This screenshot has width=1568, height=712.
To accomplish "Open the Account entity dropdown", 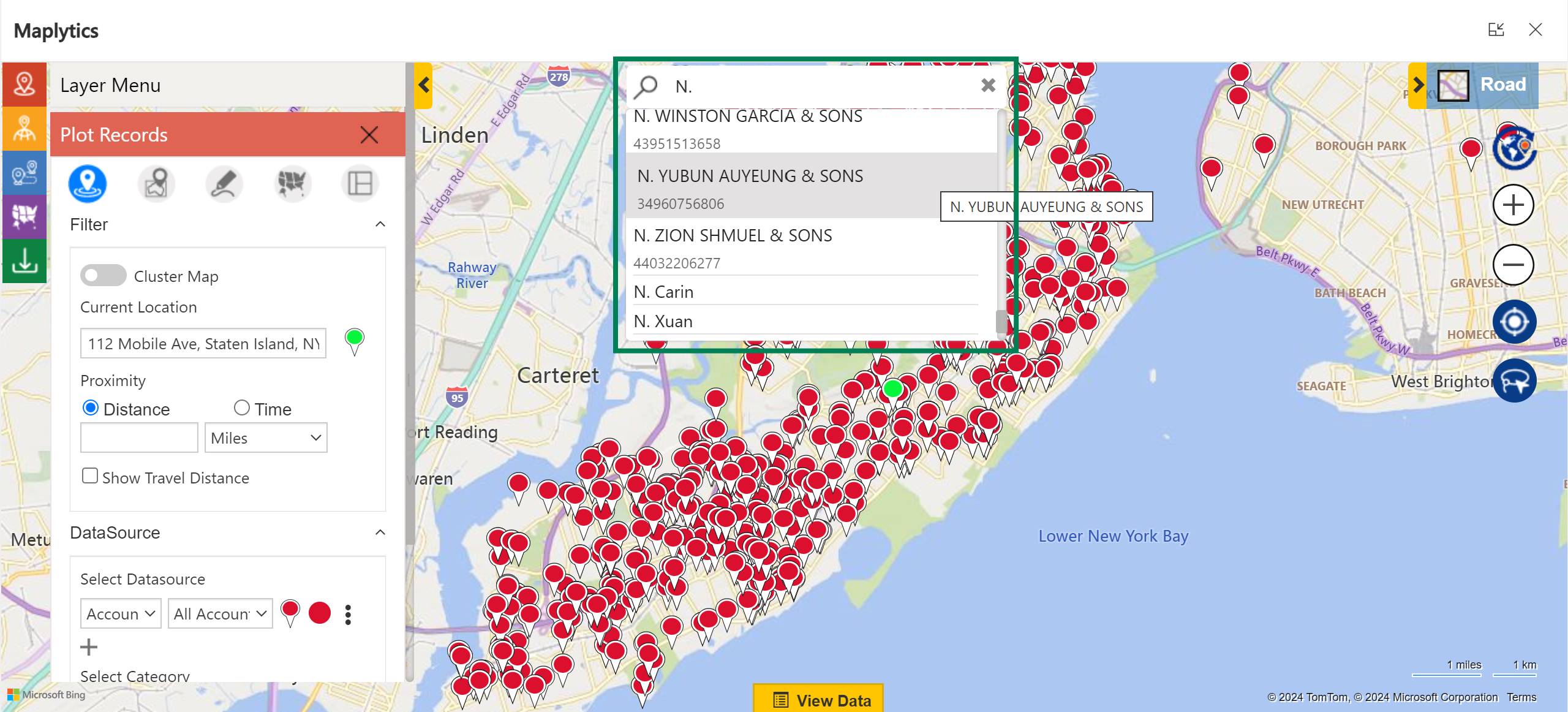I will pos(121,613).
